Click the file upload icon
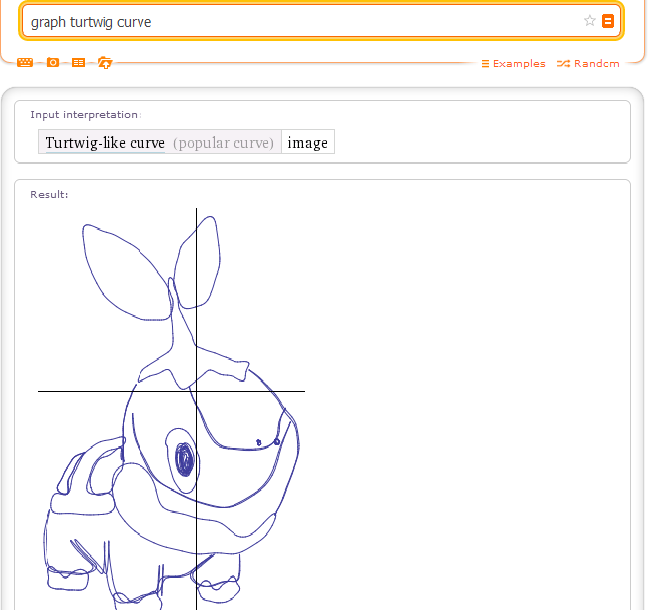This screenshot has width=655, height=610. pyautogui.click(x=105, y=63)
